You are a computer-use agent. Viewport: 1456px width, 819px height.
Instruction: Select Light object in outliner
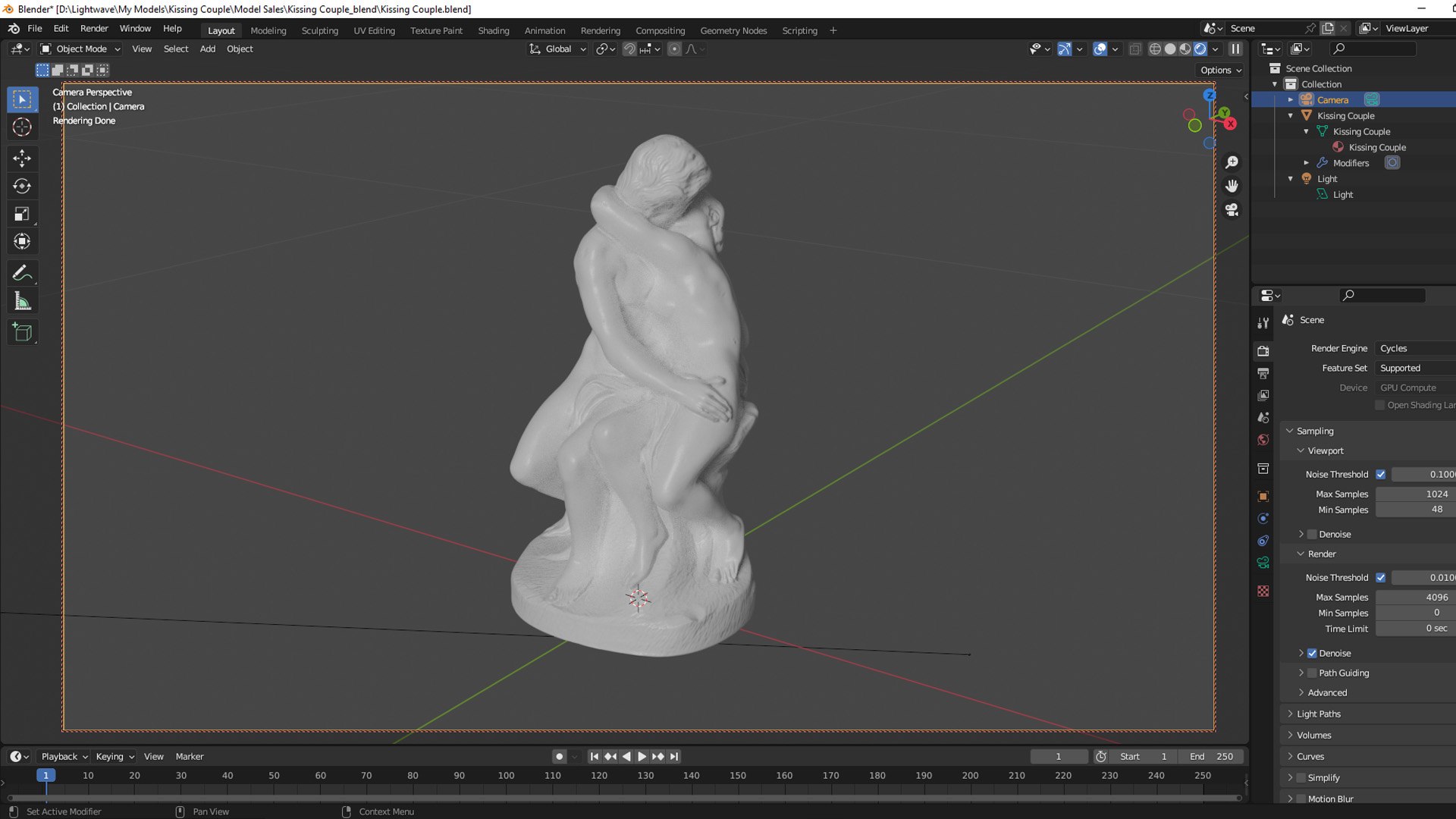click(x=1327, y=179)
